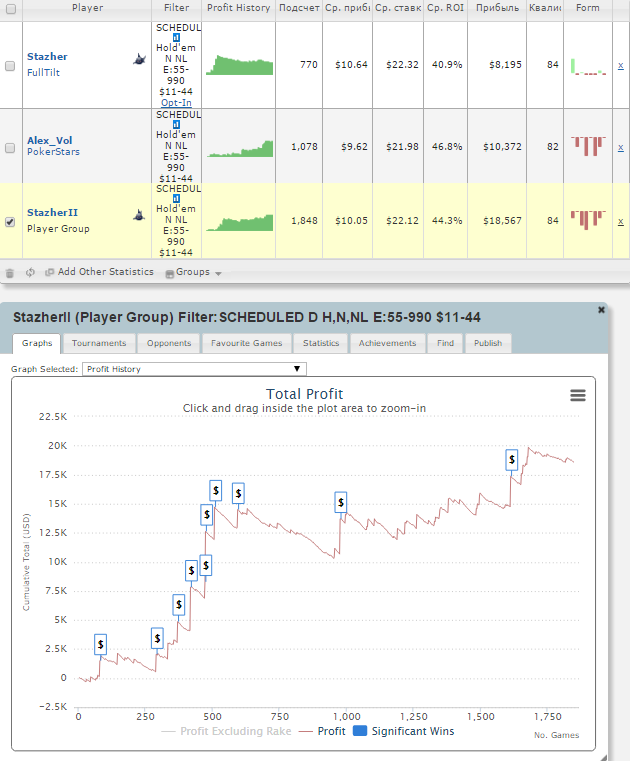Screen dimensions: 630x761
Task: Toggle Profit Excluding Rake legend series
Action: [226, 731]
